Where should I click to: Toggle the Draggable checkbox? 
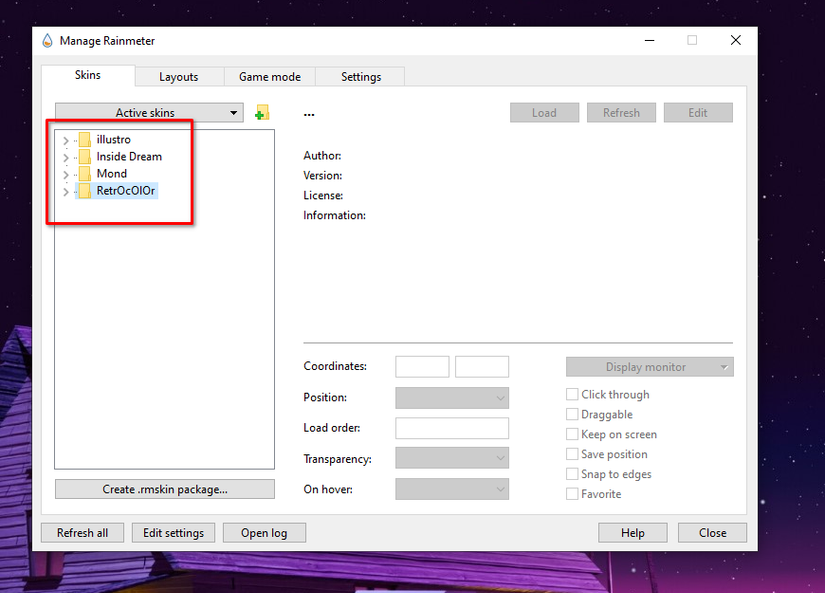point(572,415)
